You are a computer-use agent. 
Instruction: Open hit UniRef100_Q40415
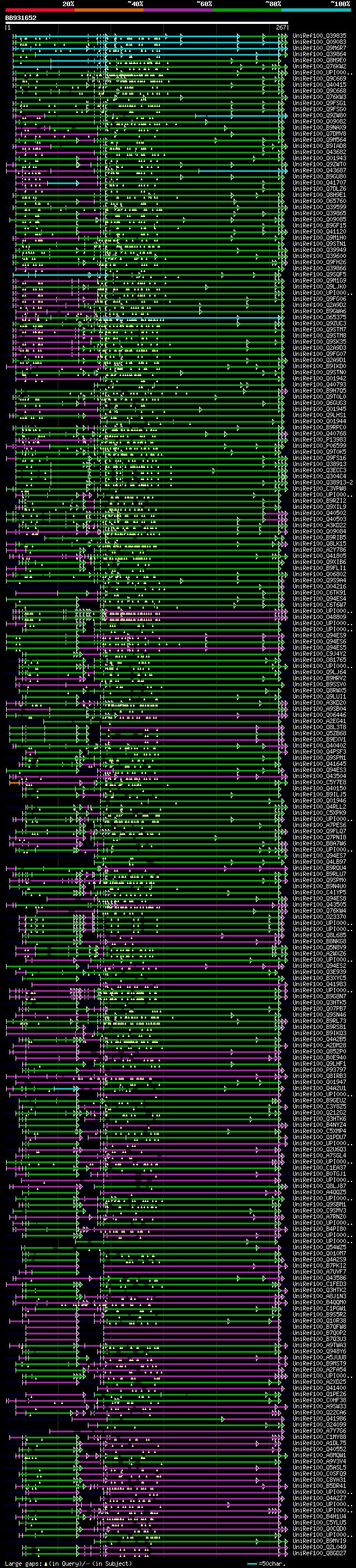[319, 85]
